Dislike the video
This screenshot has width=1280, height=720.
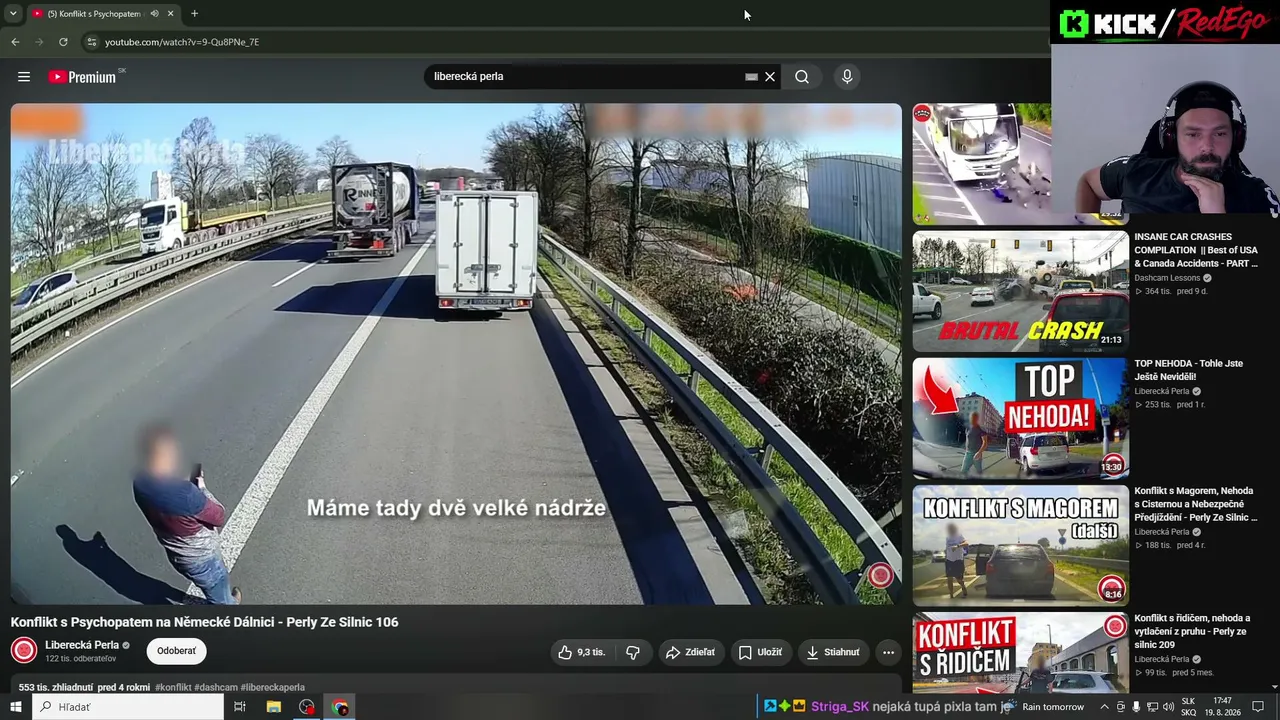[x=633, y=652]
